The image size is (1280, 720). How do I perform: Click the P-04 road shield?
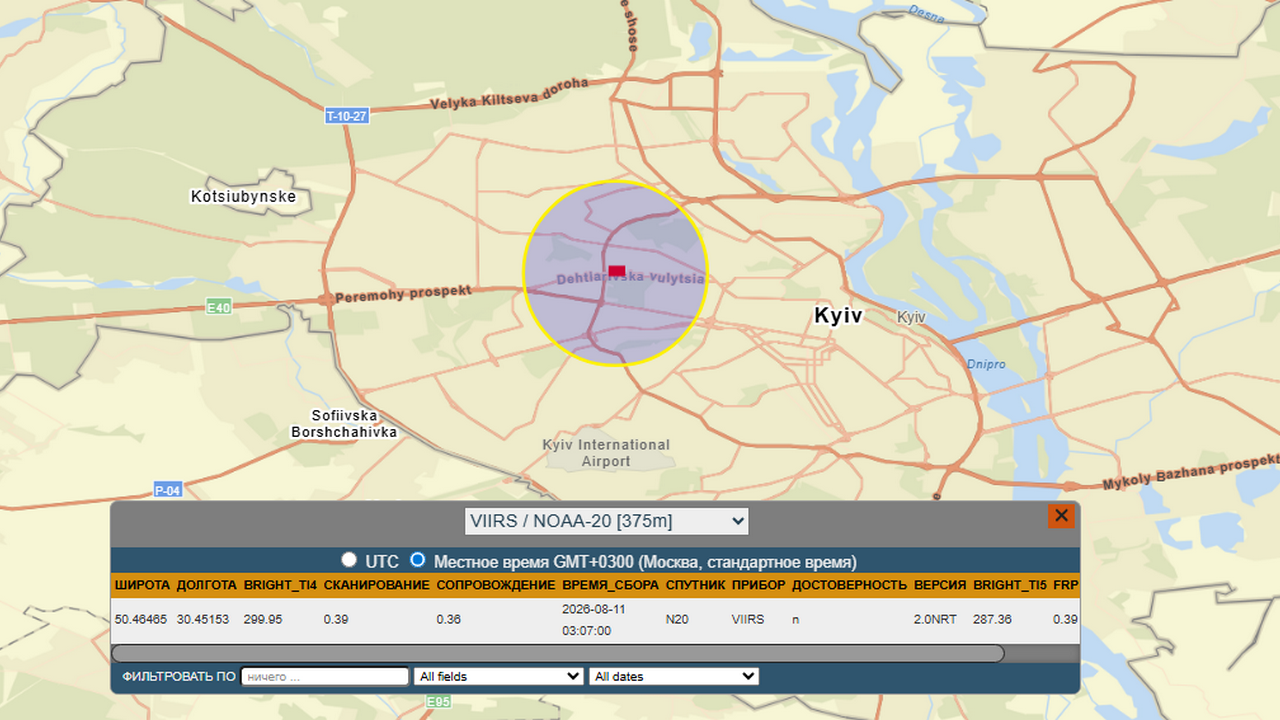(x=168, y=490)
